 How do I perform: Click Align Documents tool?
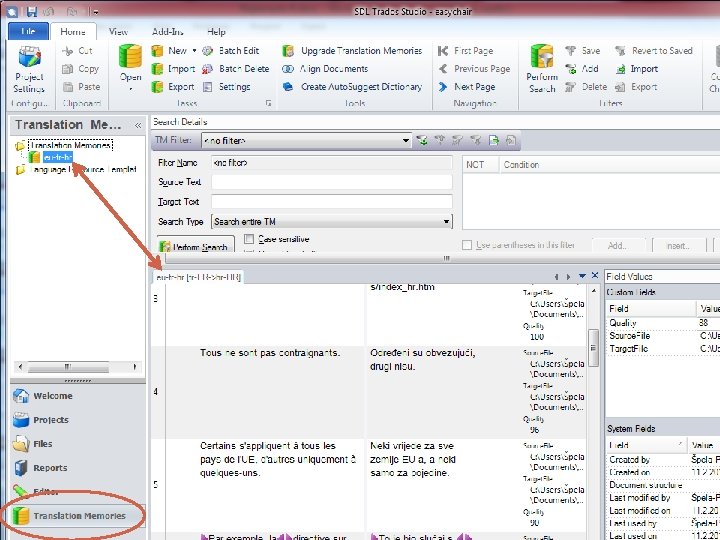pos(326,69)
